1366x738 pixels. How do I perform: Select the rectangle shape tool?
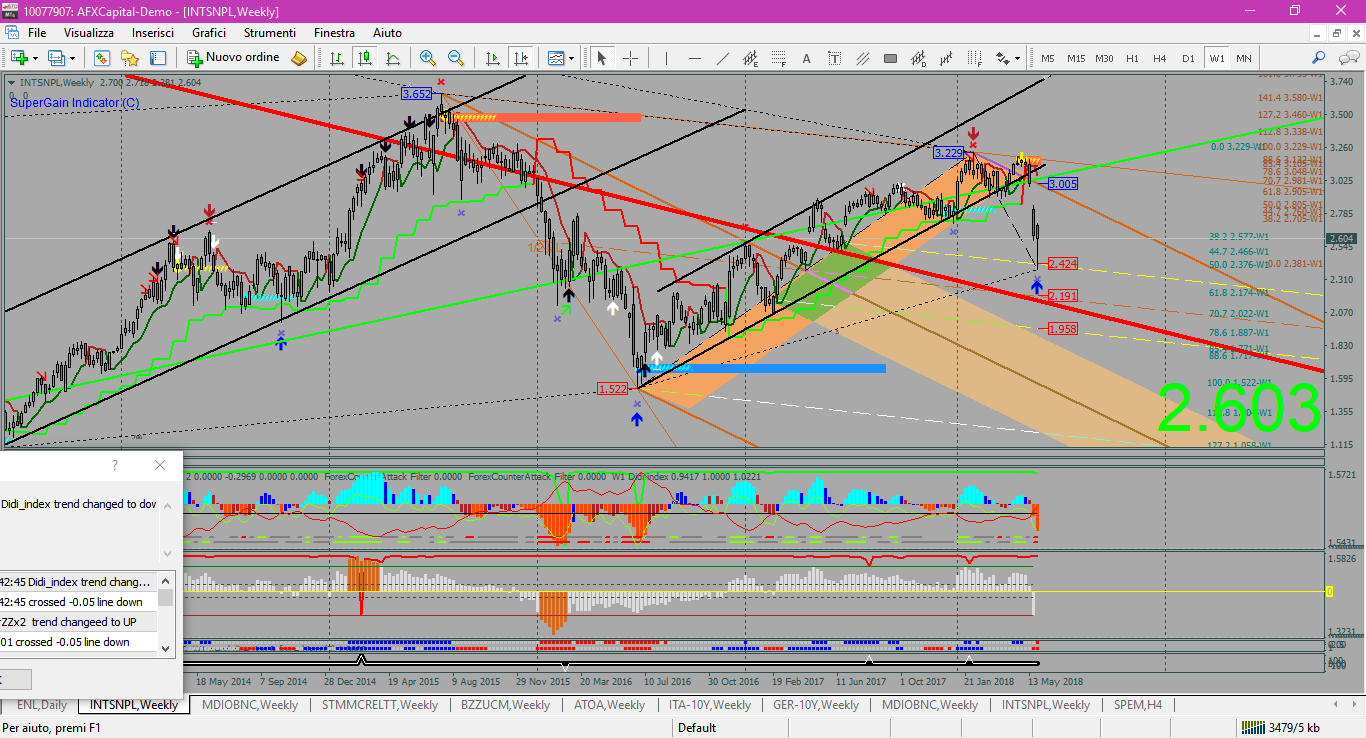[891, 58]
